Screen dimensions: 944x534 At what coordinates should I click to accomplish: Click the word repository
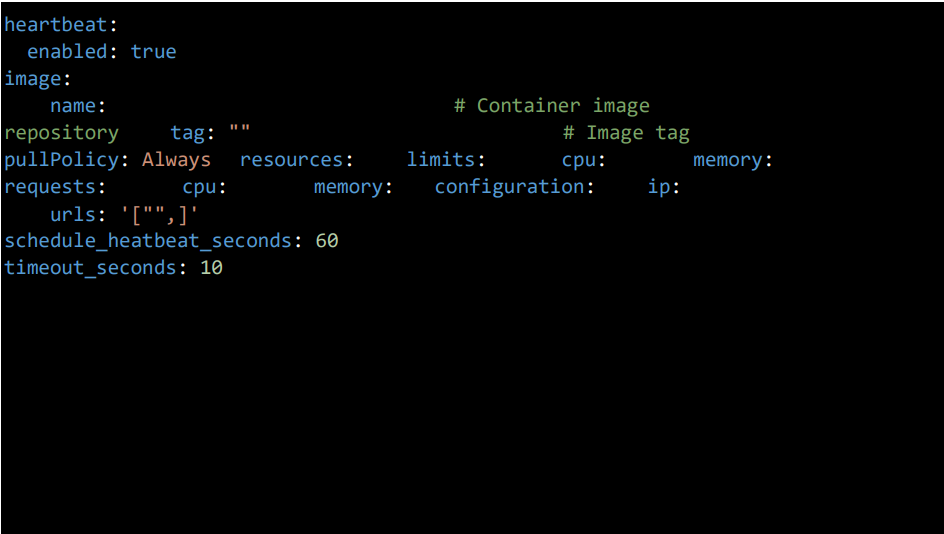(61, 133)
